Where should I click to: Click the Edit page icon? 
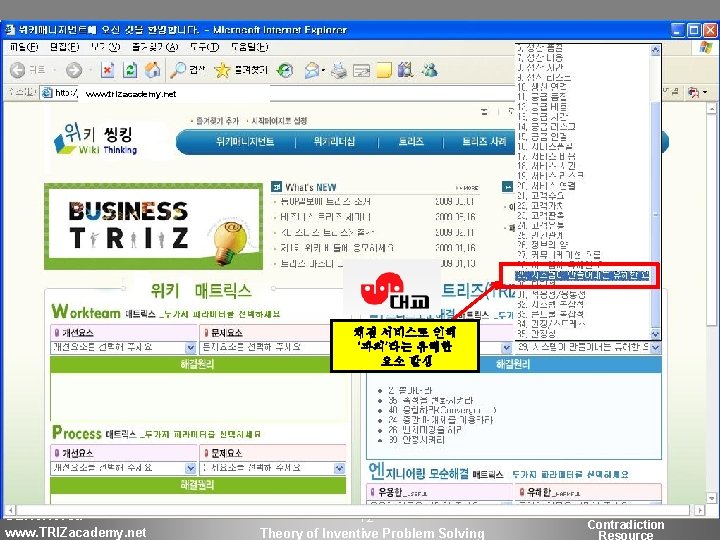coord(361,70)
